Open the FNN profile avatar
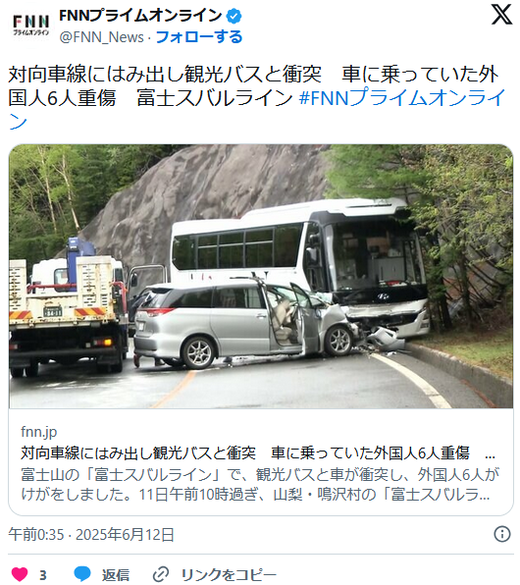This screenshot has width=520, height=585. (31, 25)
